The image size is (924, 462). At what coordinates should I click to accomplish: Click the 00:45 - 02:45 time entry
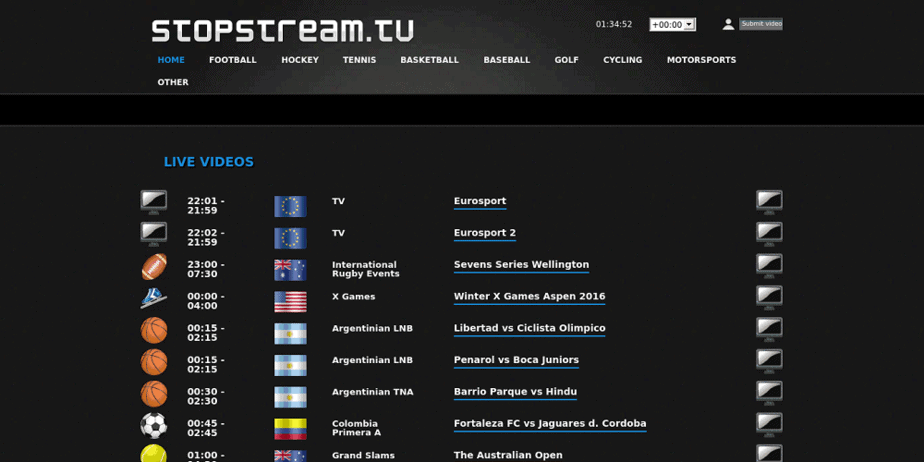[206, 428]
